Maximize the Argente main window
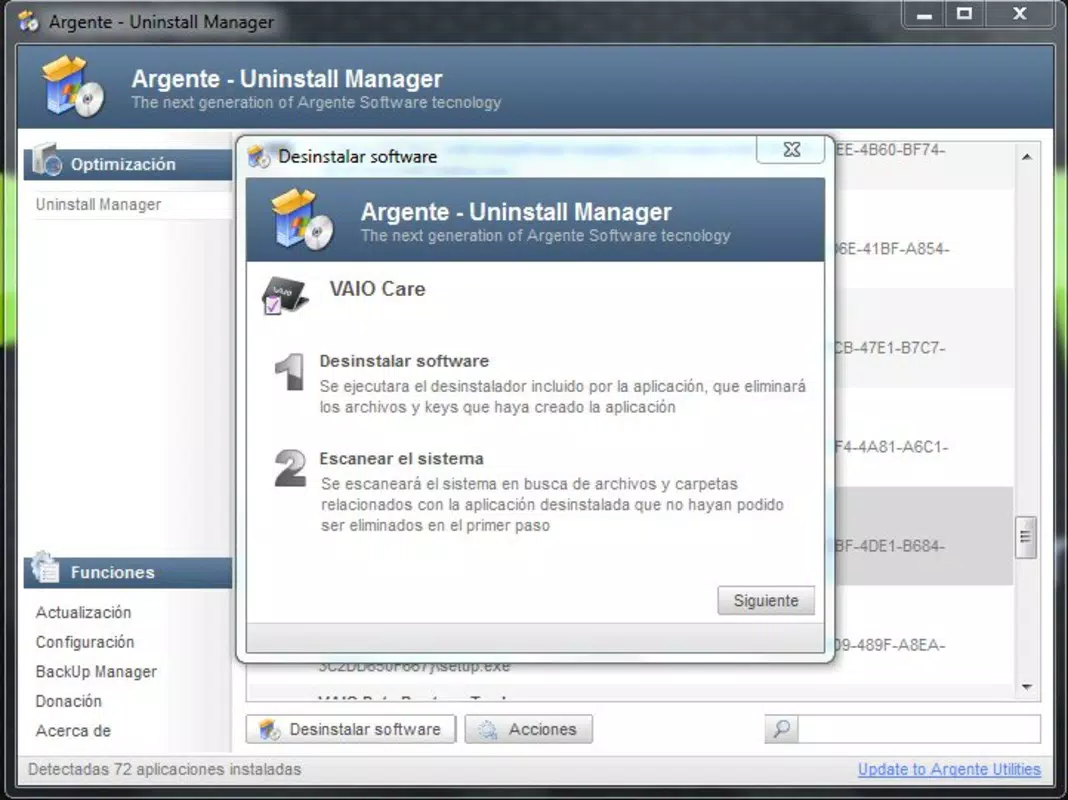1068x800 pixels. [964, 14]
